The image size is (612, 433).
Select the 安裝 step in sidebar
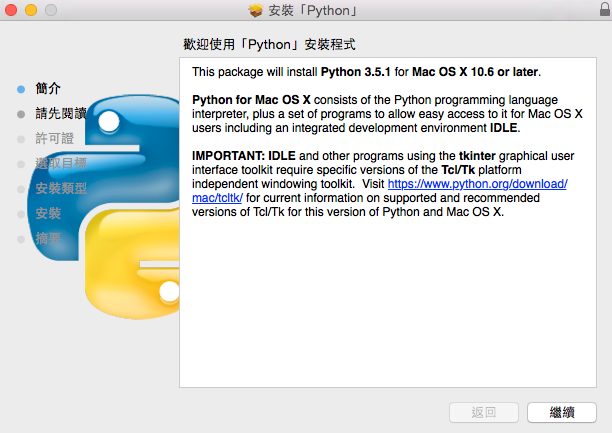click(48, 213)
